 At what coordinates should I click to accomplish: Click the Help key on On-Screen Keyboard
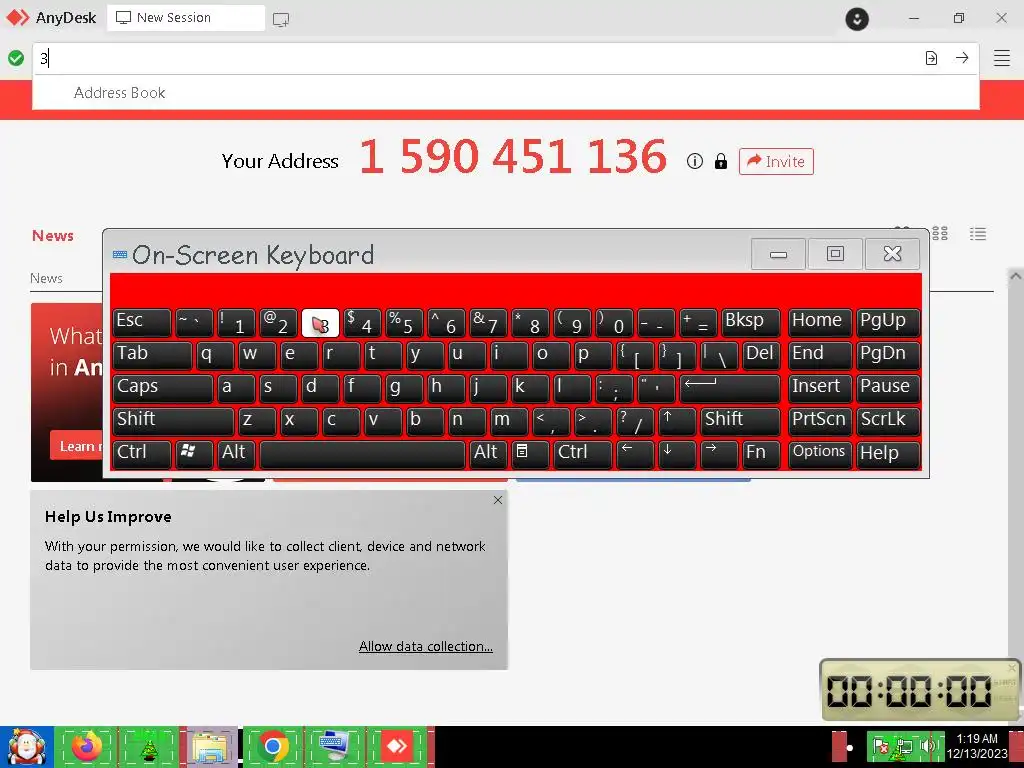[x=888, y=454]
